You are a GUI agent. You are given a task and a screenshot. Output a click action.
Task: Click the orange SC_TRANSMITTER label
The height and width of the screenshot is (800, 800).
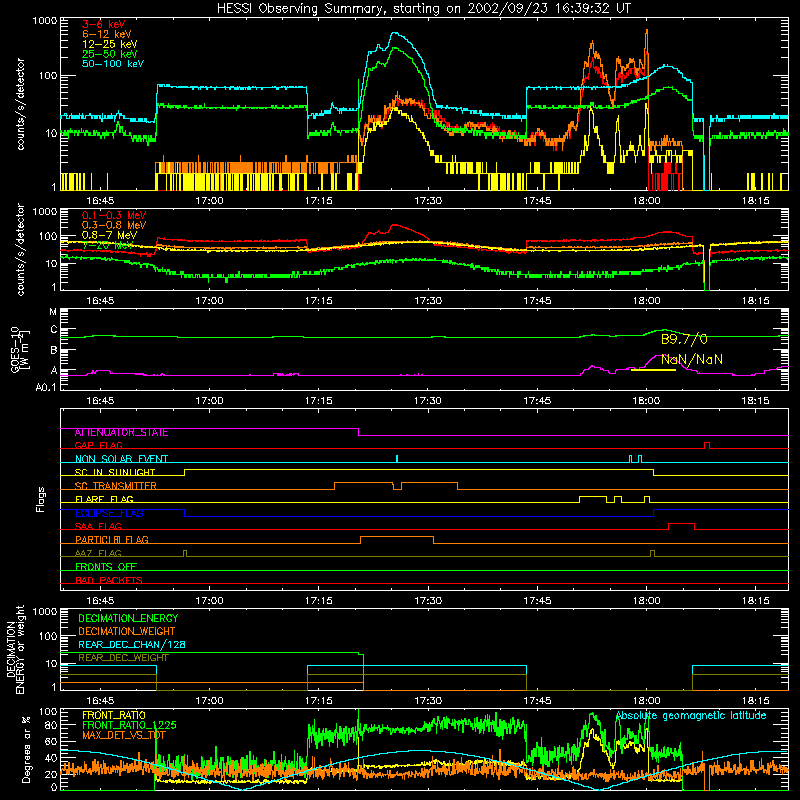[x=115, y=486]
